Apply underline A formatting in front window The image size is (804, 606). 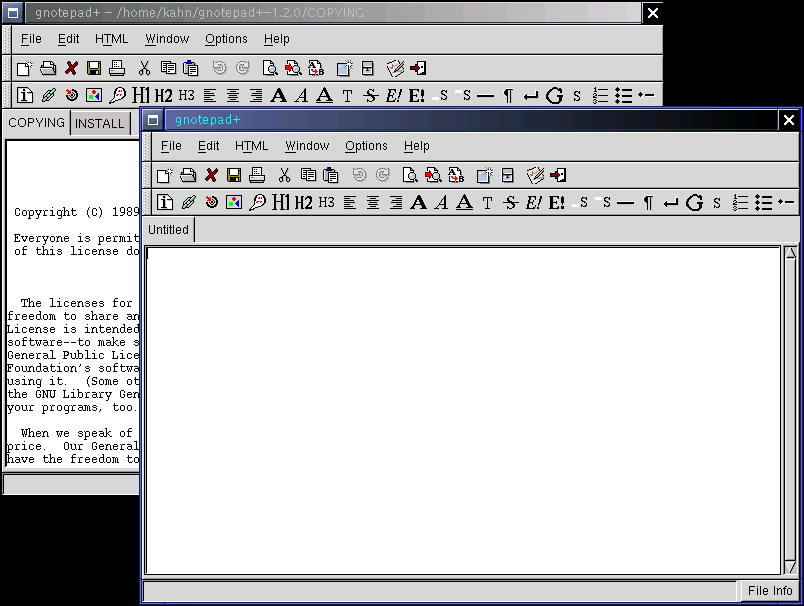pos(465,203)
